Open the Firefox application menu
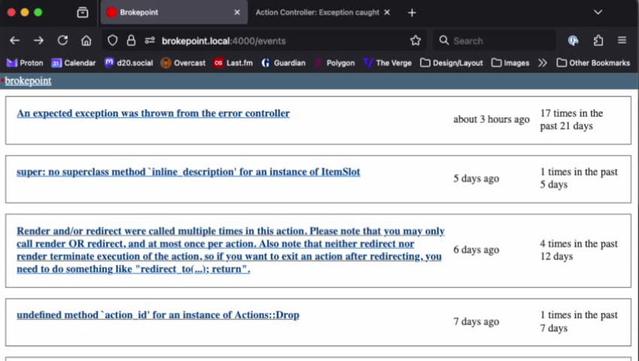 (x=622, y=40)
